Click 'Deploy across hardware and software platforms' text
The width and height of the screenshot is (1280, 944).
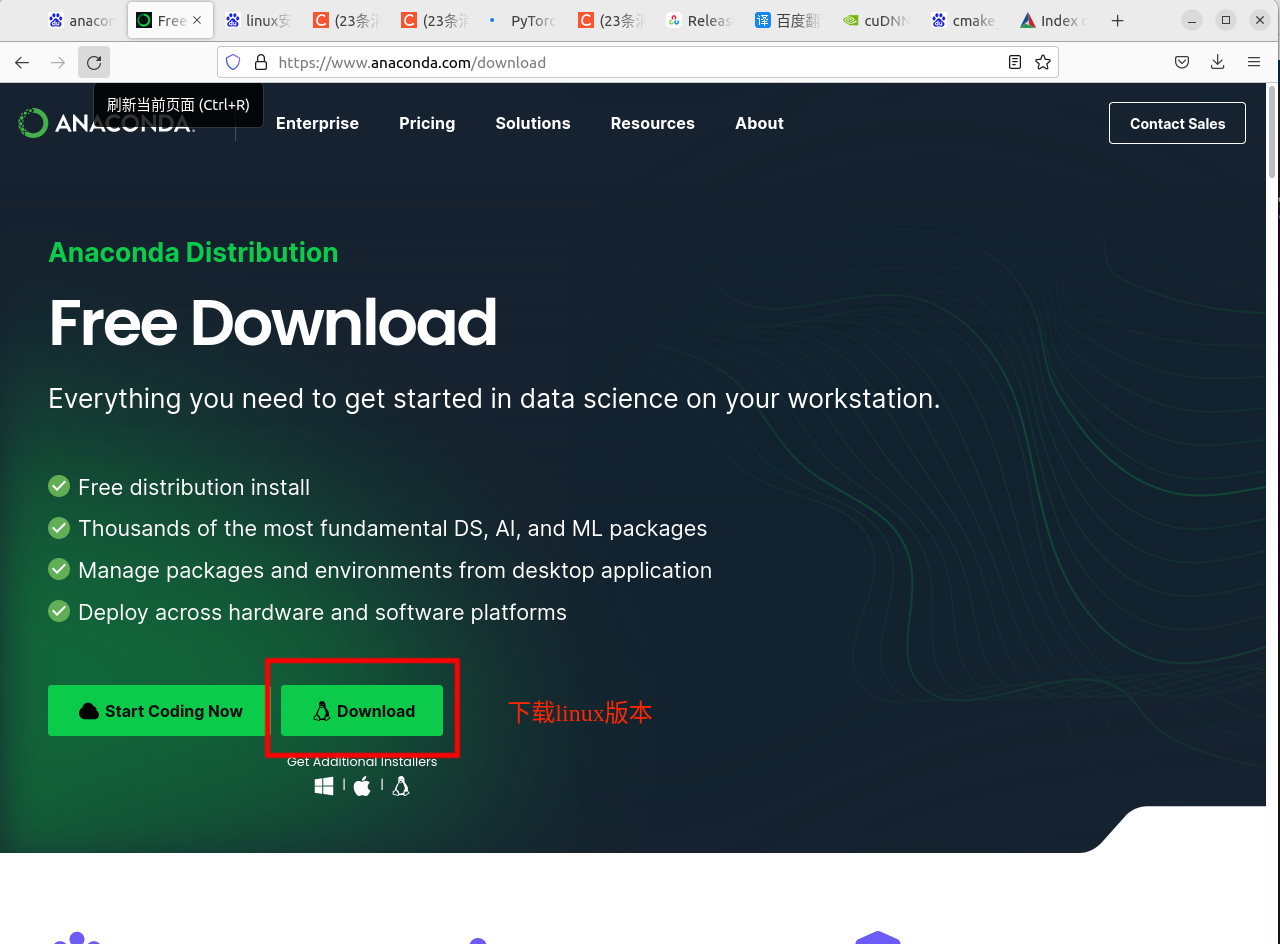click(x=322, y=612)
